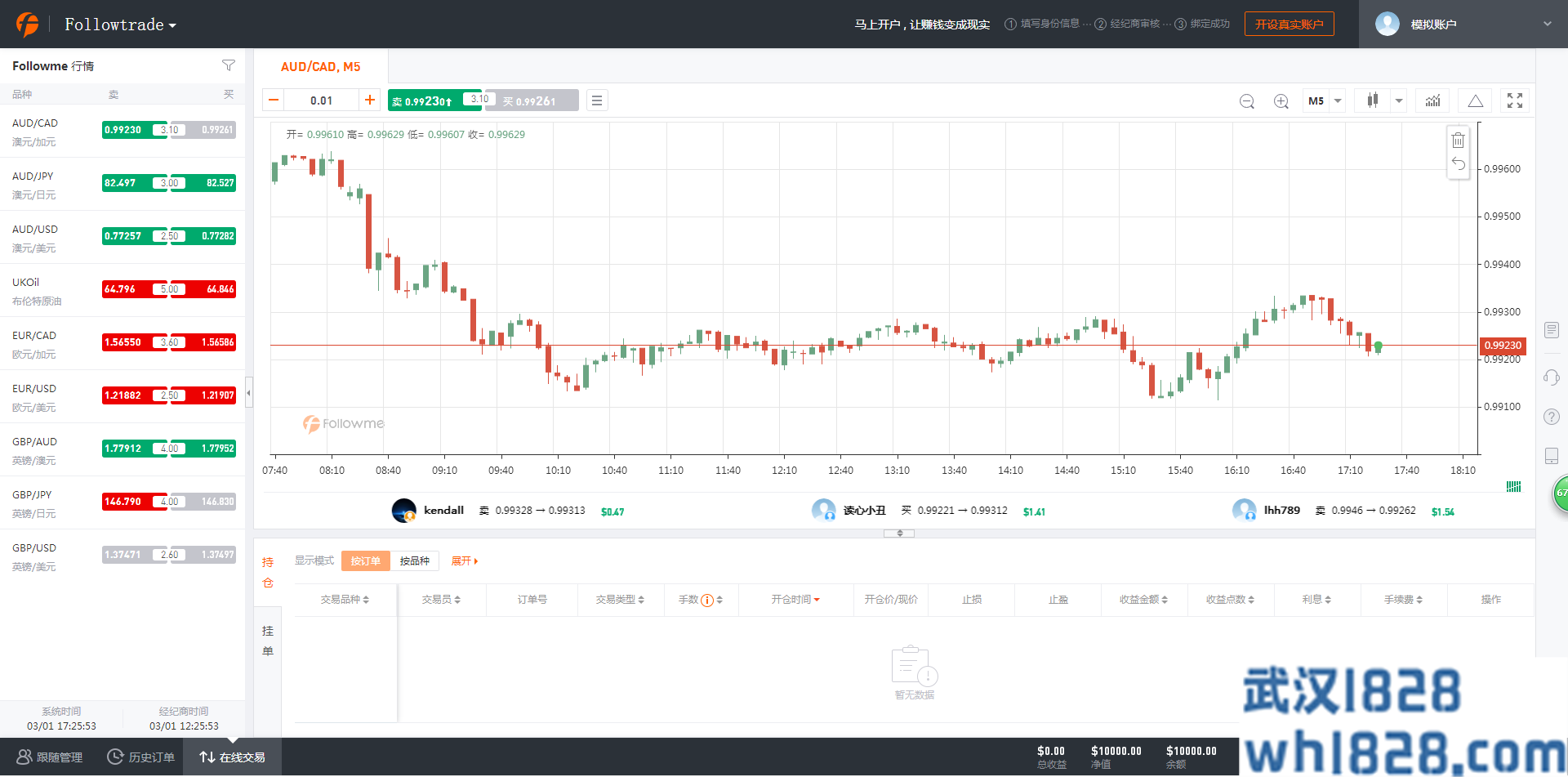This screenshot has width=1568, height=777.
Task: Open trader 读心小丑 avatar
Action: 823,511
